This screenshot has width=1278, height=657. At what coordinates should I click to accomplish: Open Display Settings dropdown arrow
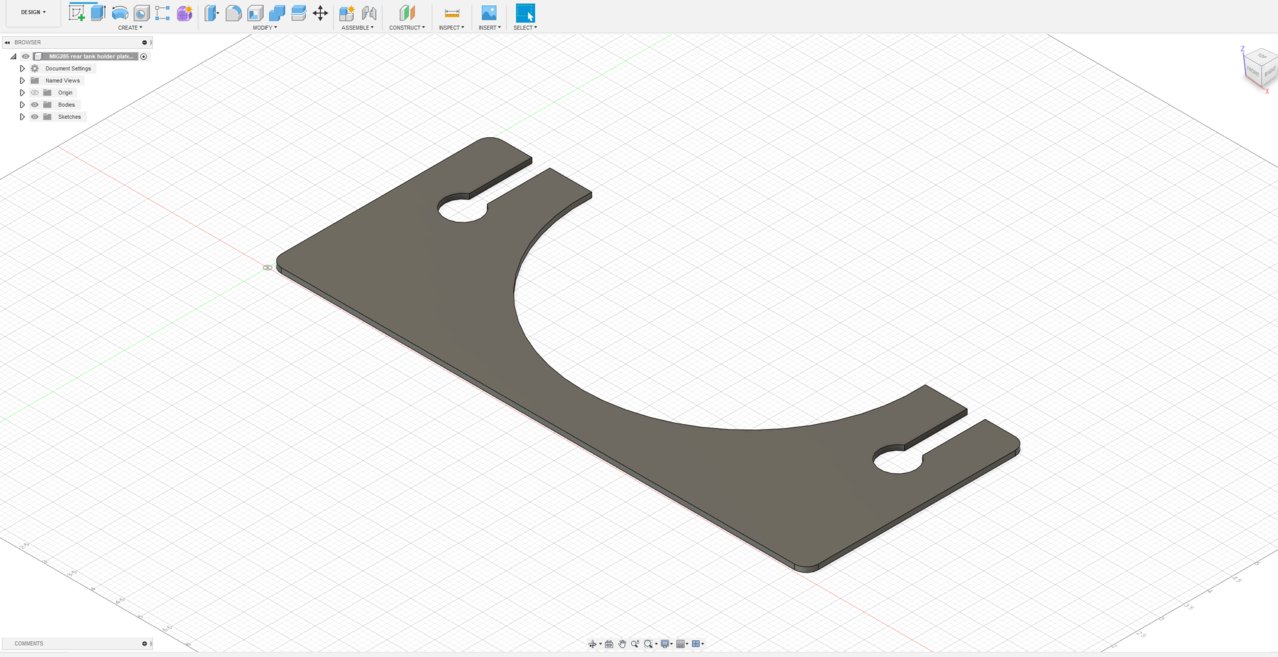point(671,644)
